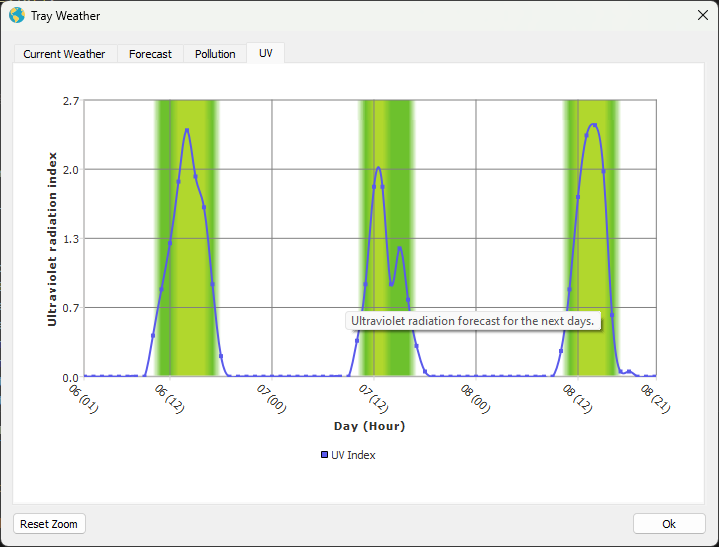The height and width of the screenshot is (547, 719).
Task: Click the 1.3 y-axis value
Action: tap(71, 239)
